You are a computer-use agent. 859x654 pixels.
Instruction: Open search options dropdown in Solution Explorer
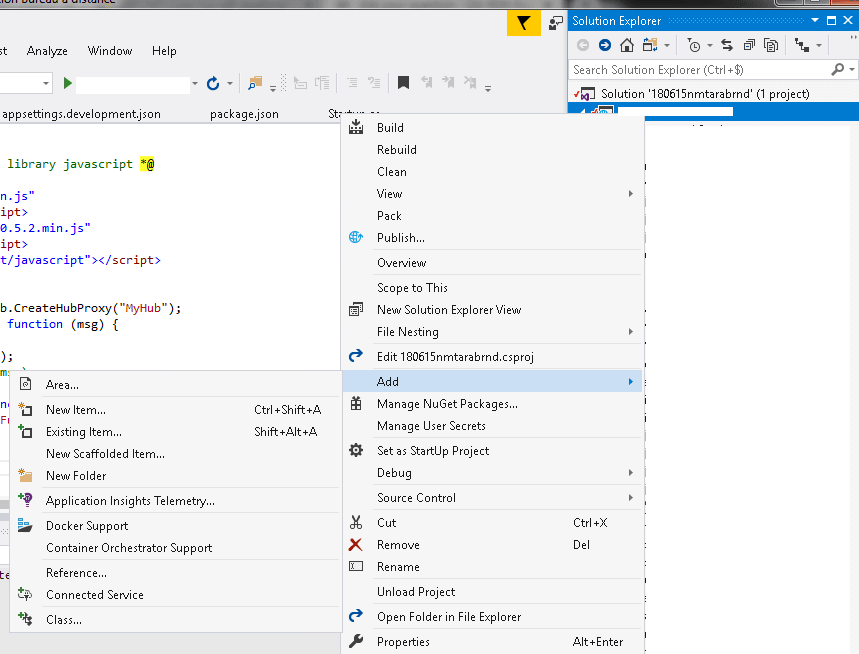[x=851, y=70]
